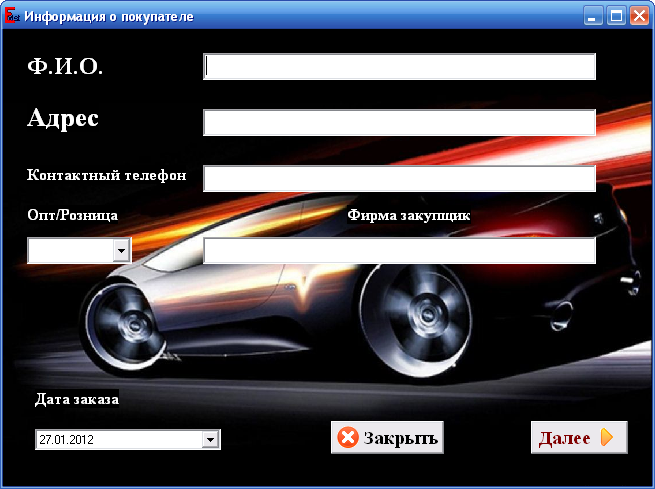Click the Контактный телефон label
Screen dimensions: 655x489
[x=107, y=175]
